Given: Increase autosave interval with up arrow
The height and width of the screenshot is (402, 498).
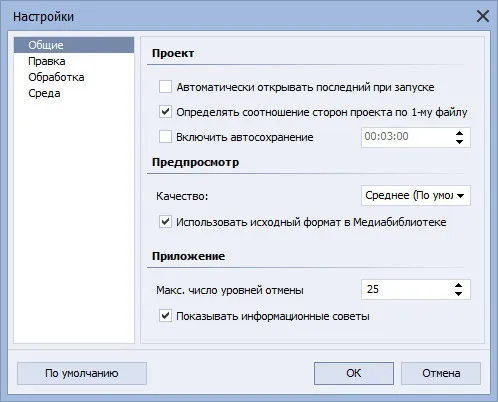Looking at the screenshot, I should coord(459,133).
